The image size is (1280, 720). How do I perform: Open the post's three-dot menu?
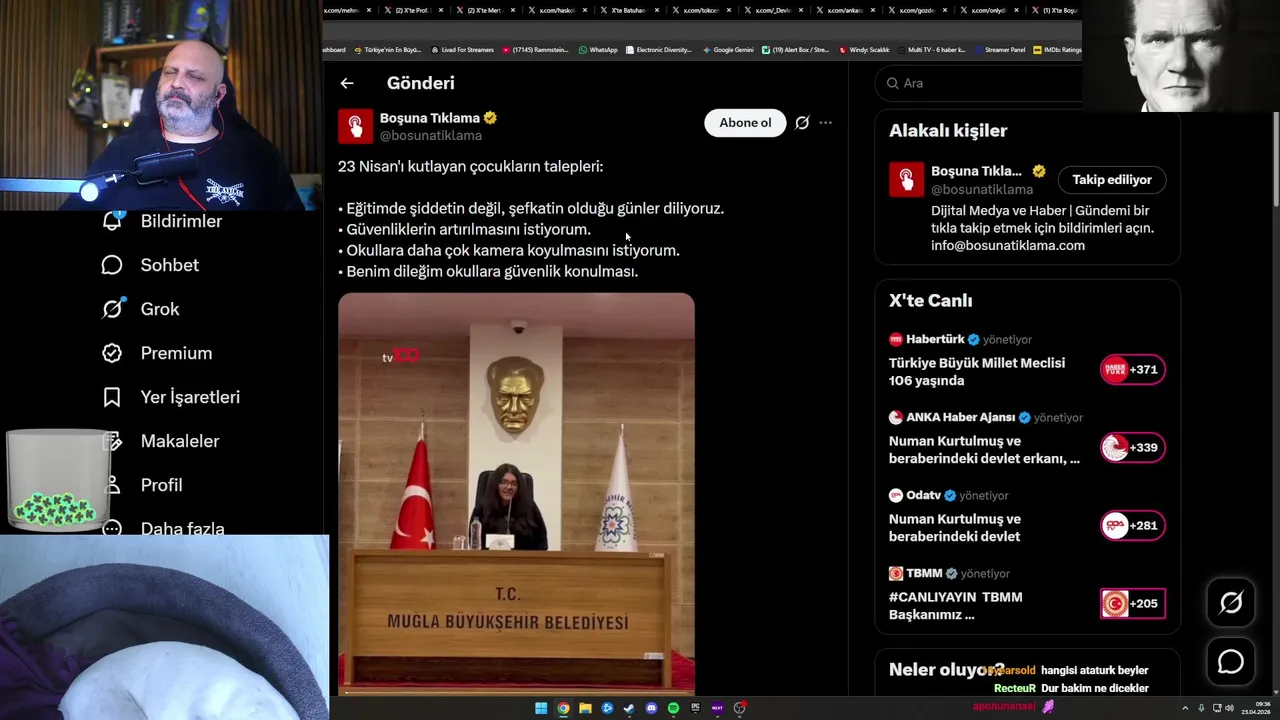tap(825, 123)
